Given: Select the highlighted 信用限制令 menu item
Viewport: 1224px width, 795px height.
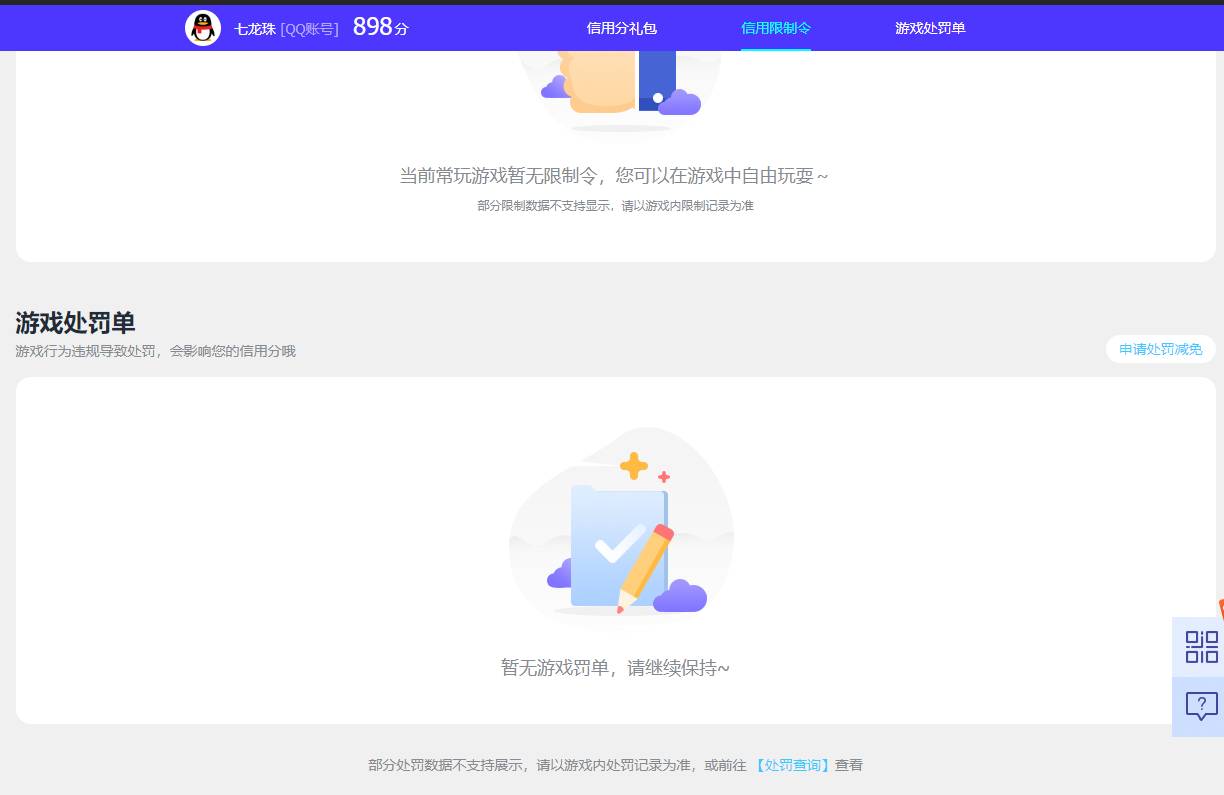Looking at the screenshot, I should point(776,28).
